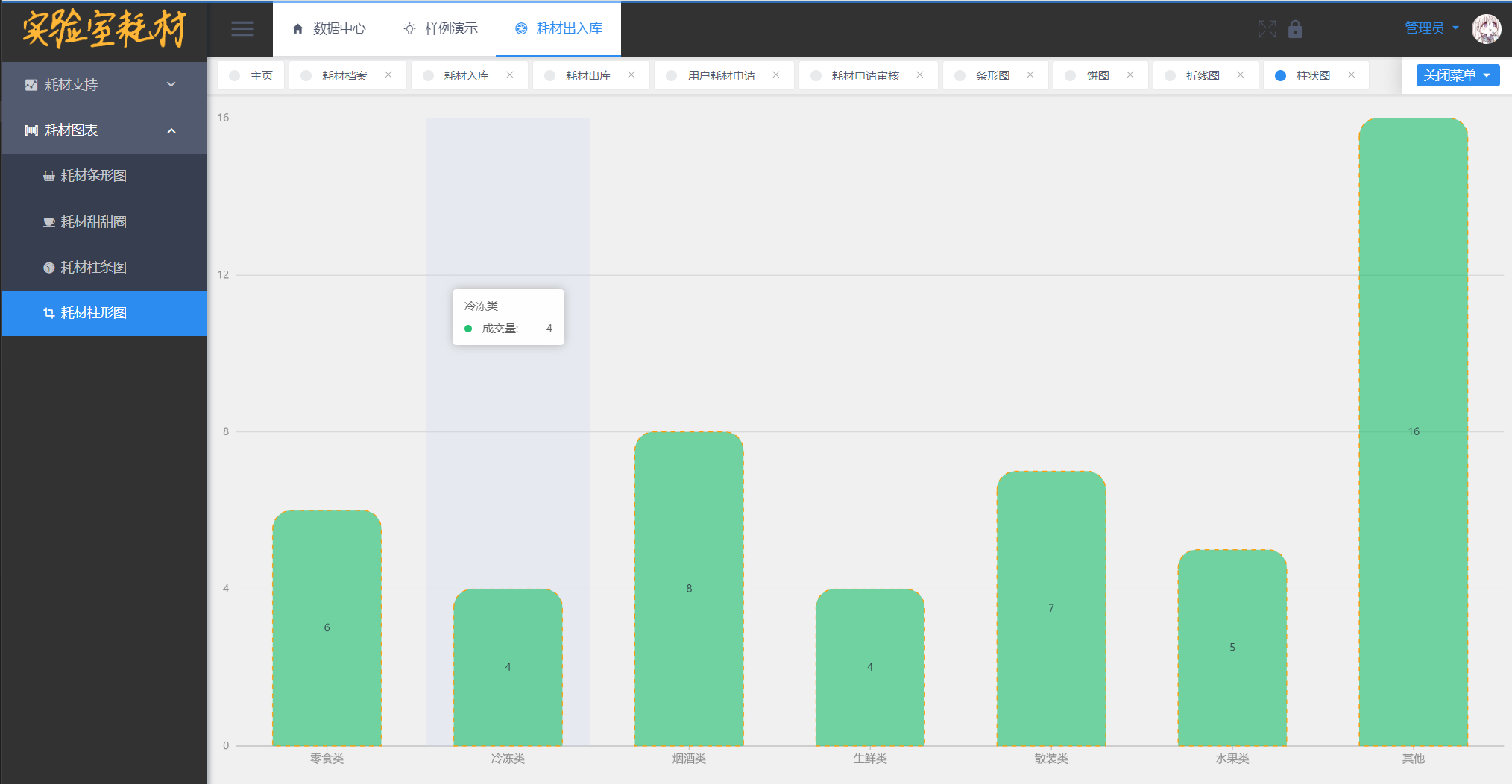Open the 管理员 user dropdown
The height and width of the screenshot is (784, 1512).
point(1431,28)
